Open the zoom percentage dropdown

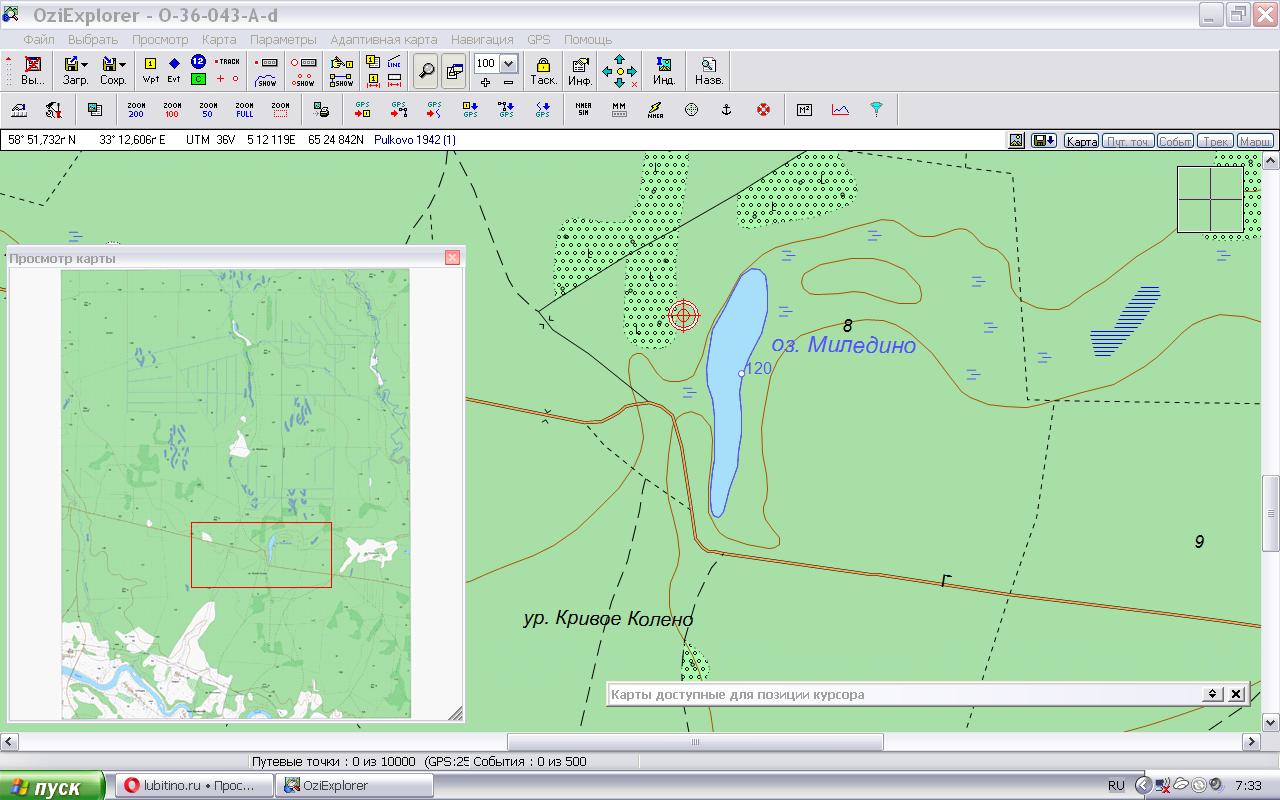(508, 63)
